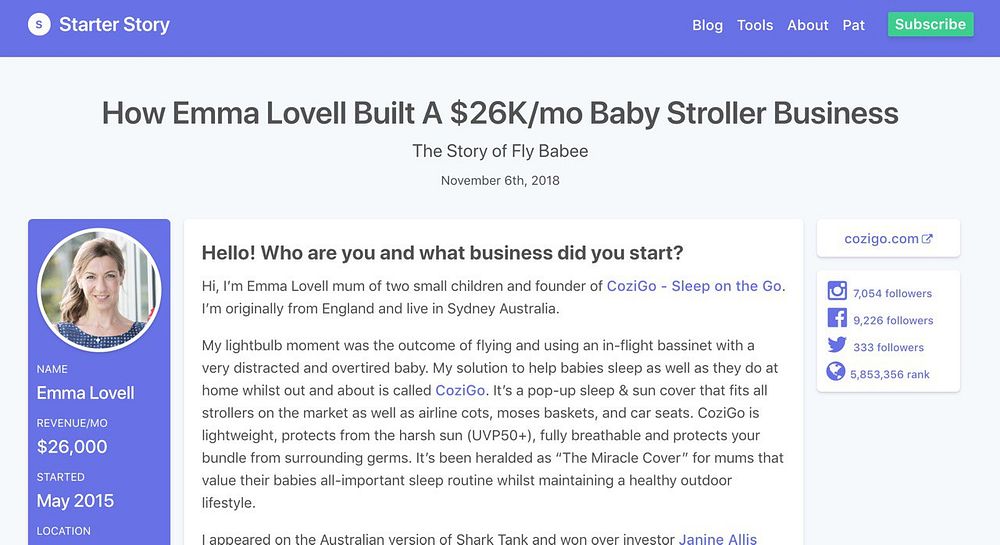Click the 7,054 followers Instagram count

[891, 293]
